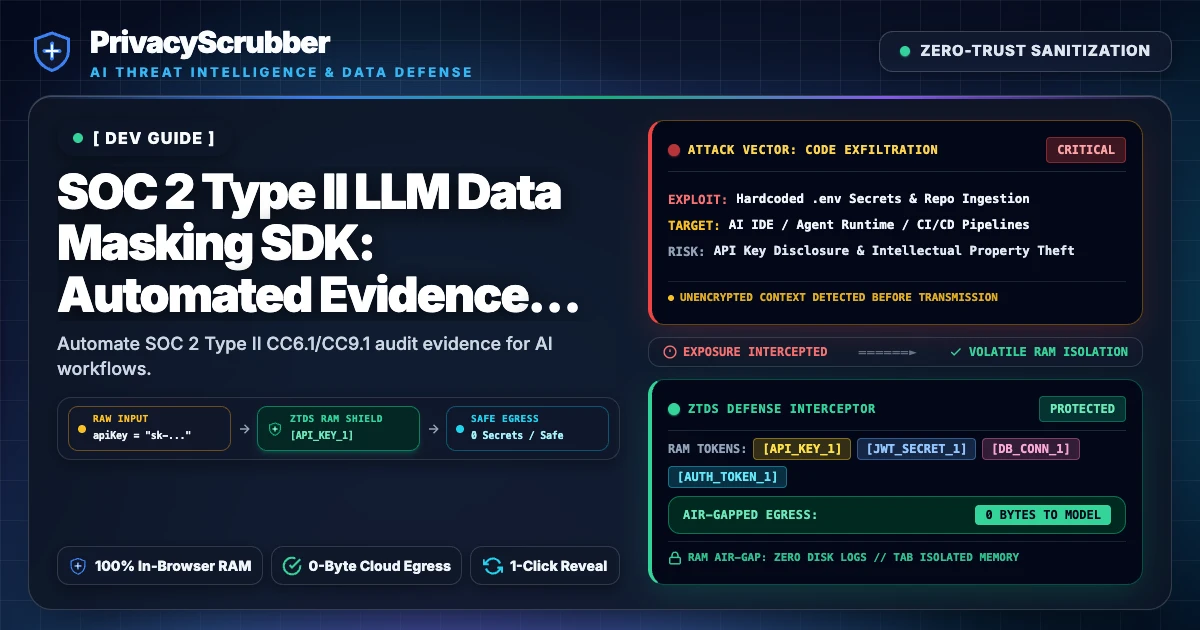The height and width of the screenshot is (630, 1200).
Task: Click the Risk: API Key Disclosure line
Action: (871, 251)
